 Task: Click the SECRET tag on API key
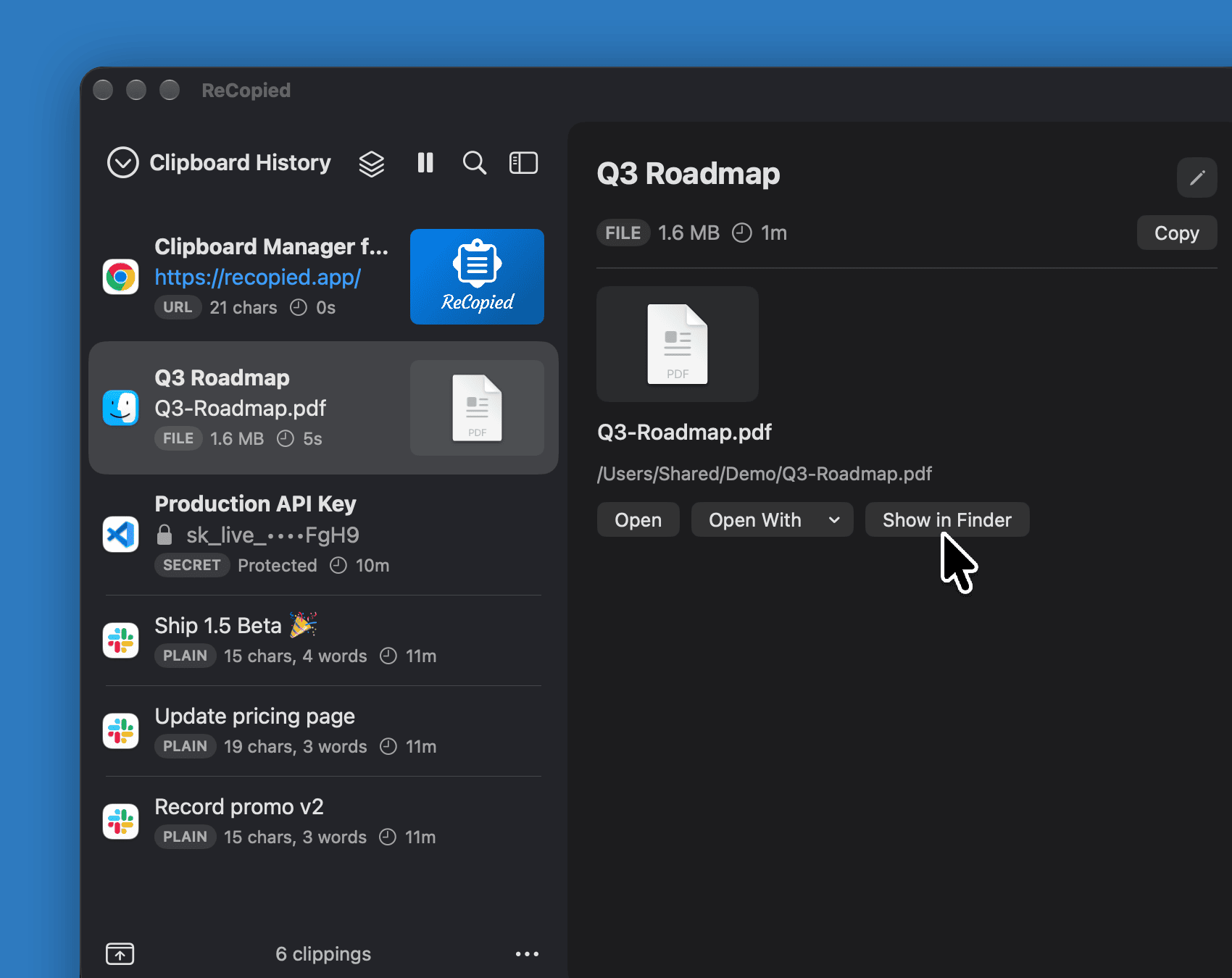[192, 565]
